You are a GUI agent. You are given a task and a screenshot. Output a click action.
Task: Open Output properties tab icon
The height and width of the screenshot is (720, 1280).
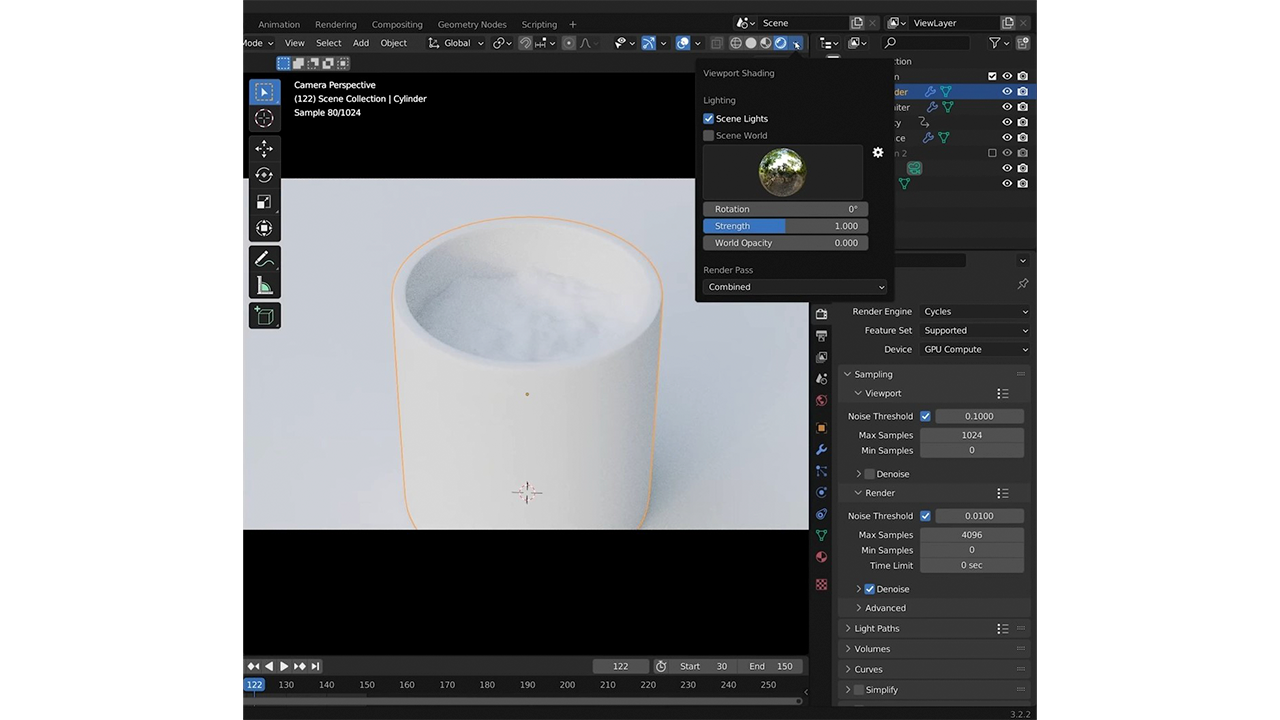(821, 336)
